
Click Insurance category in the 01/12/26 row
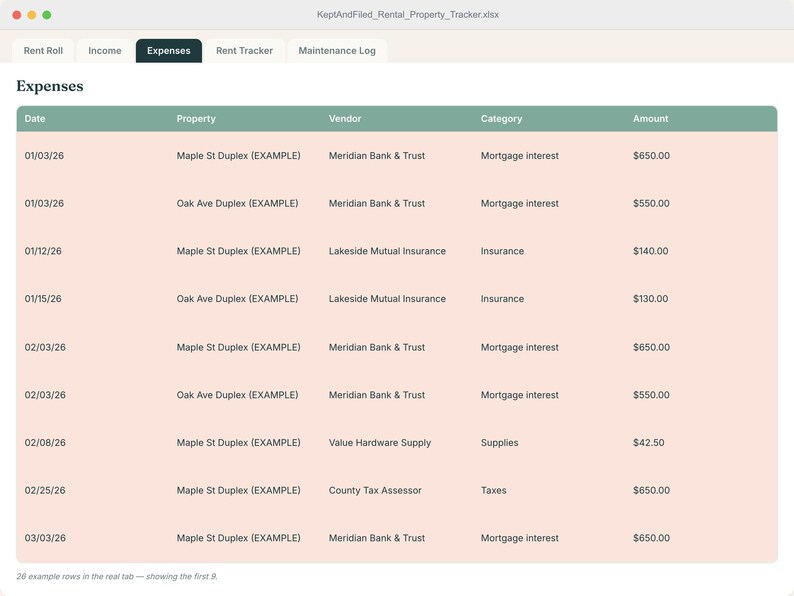502,251
